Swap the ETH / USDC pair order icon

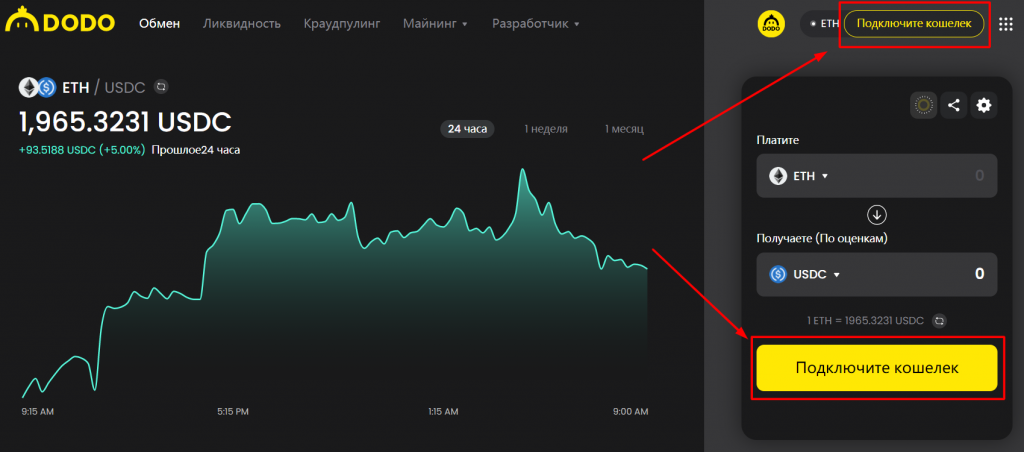click(x=161, y=86)
